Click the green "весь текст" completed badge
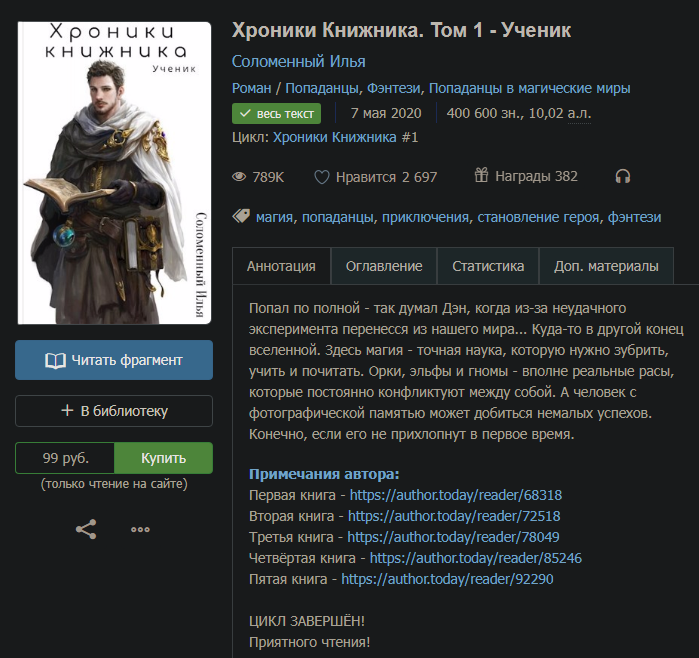699x658 pixels. (276, 114)
